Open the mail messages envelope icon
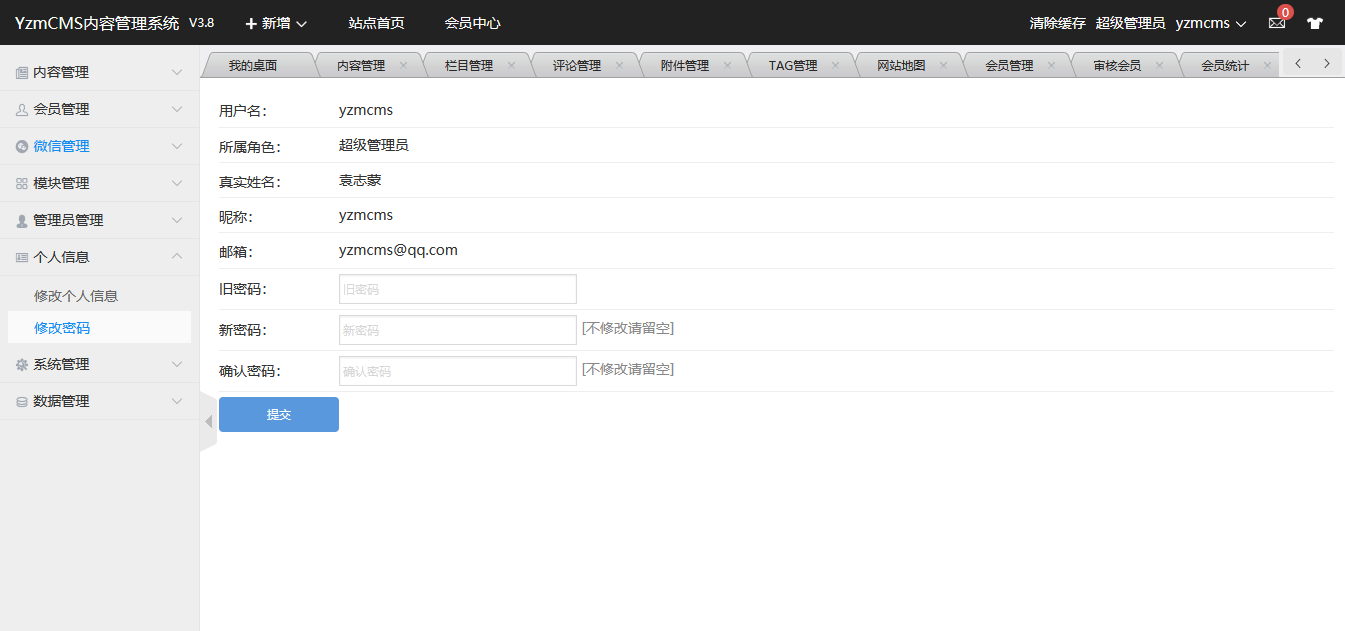The image size is (1345, 631). [1276, 23]
